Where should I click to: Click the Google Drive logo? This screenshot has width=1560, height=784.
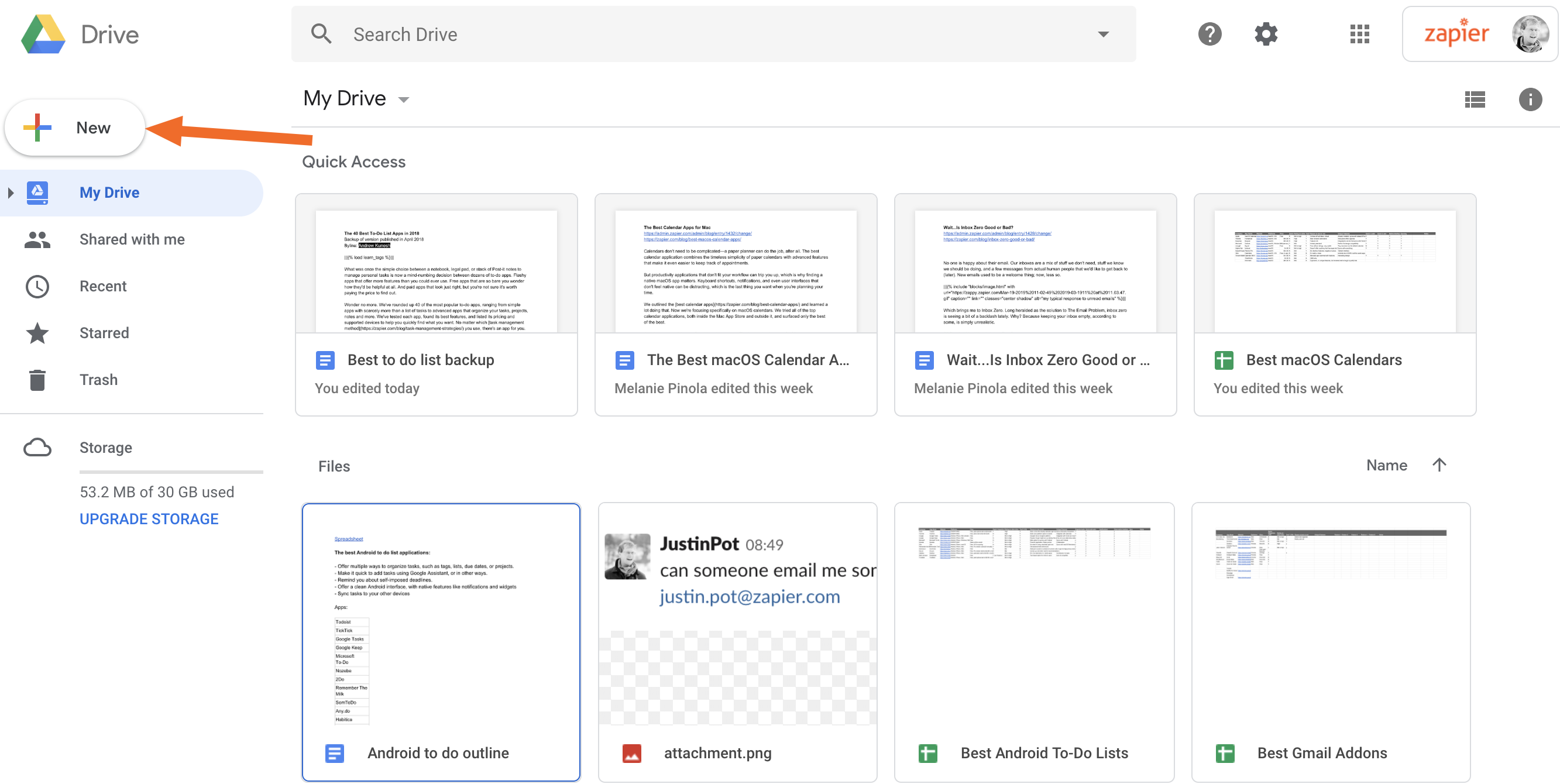click(43, 35)
